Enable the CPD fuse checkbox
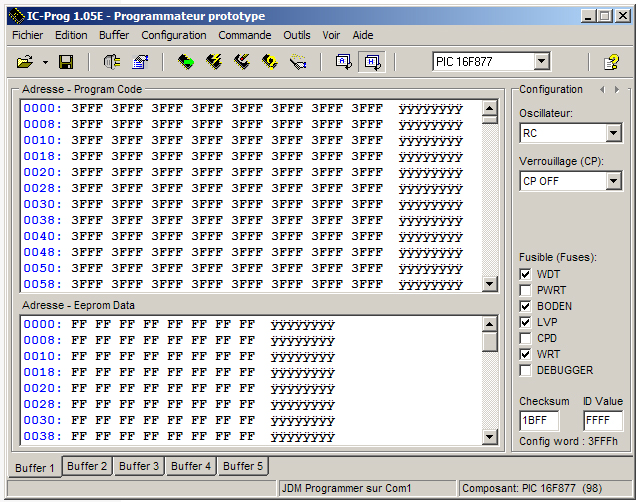This screenshot has height=502, width=638. pyautogui.click(x=525, y=338)
